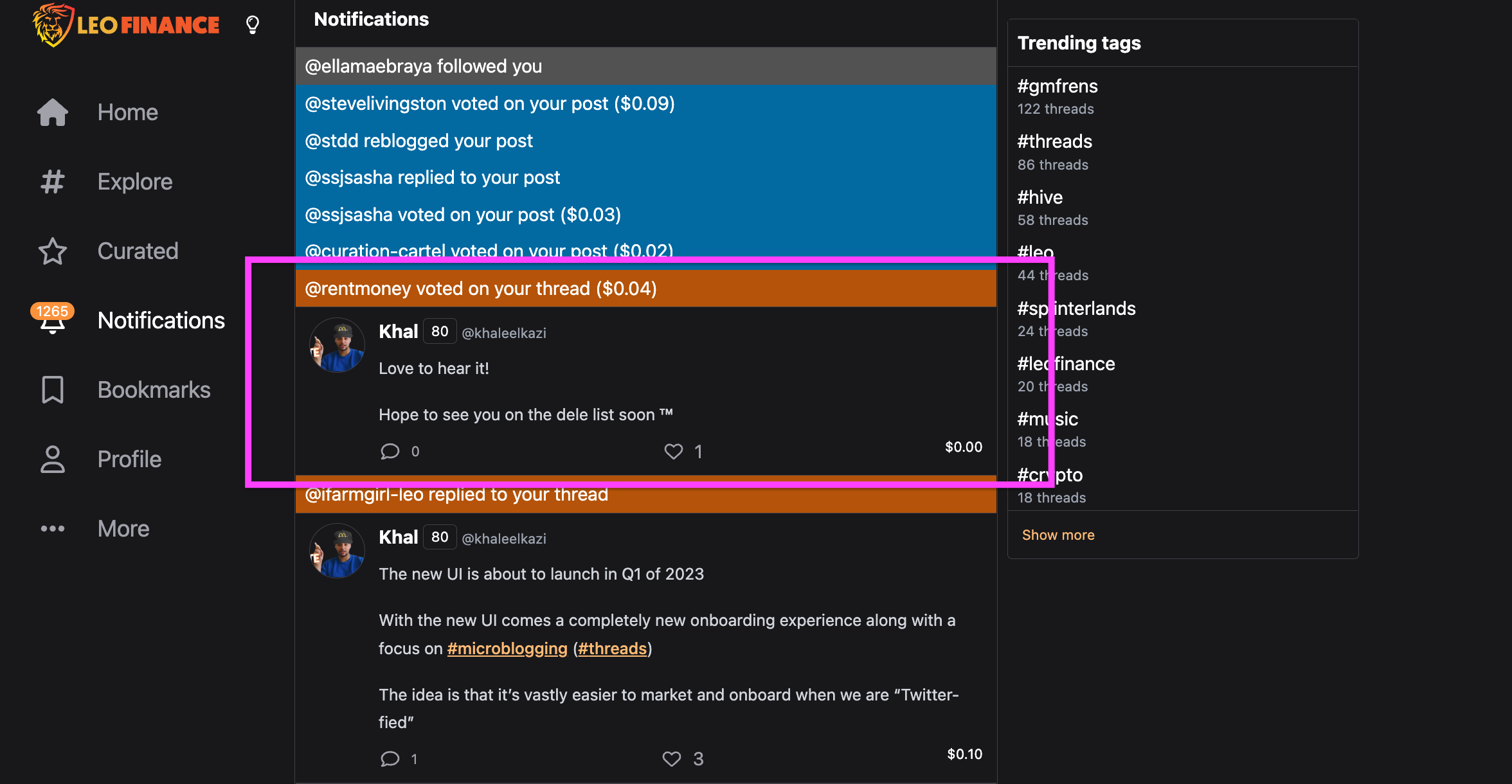Image resolution: width=1512 pixels, height=784 pixels.
Task: Open the Notifications bell icon
Action: pos(53,323)
